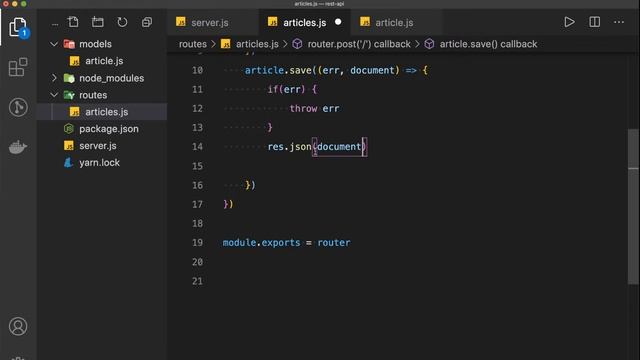Create a new file in explorer
The height and width of the screenshot is (360, 640).
73,22
